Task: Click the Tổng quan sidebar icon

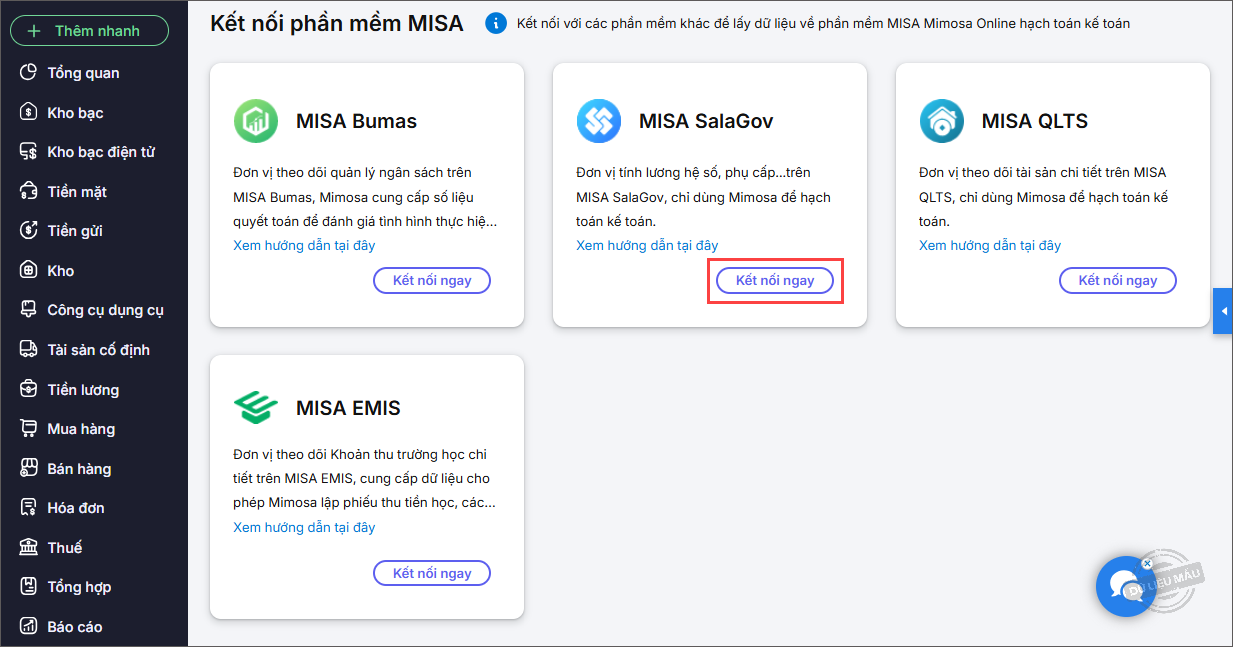Action: pyautogui.click(x=29, y=73)
